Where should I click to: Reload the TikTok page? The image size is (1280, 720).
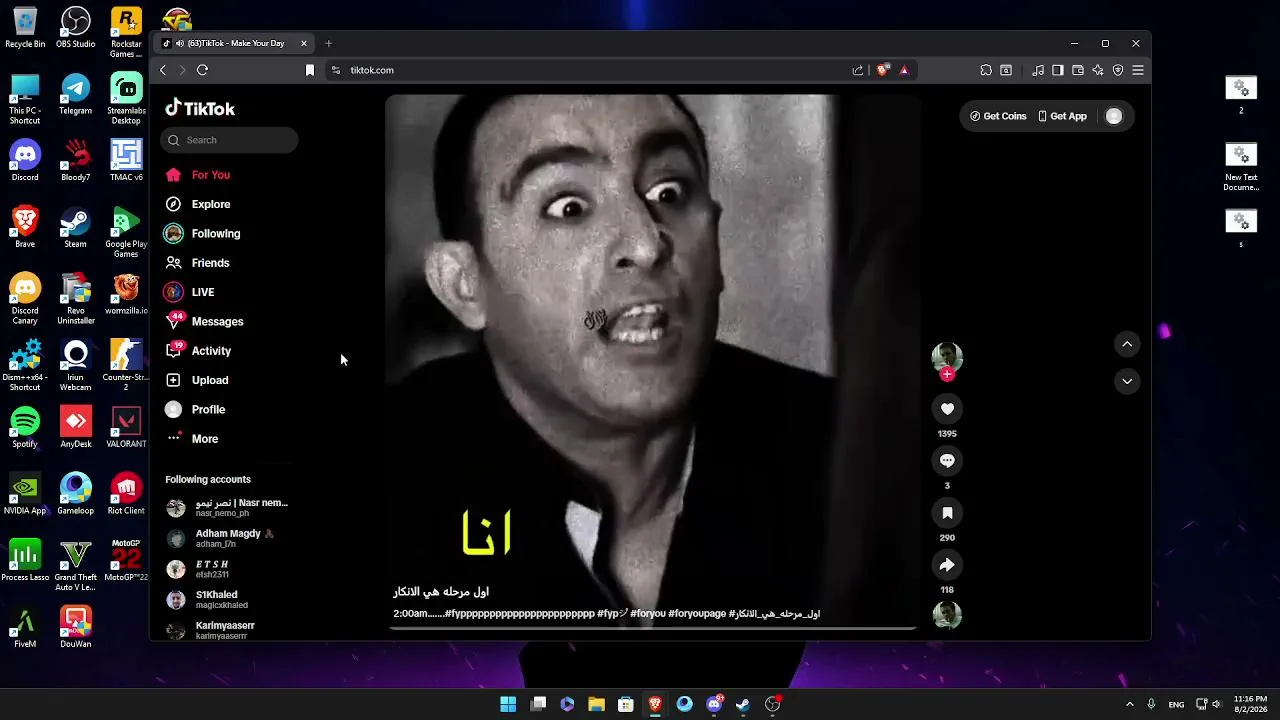tap(202, 70)
